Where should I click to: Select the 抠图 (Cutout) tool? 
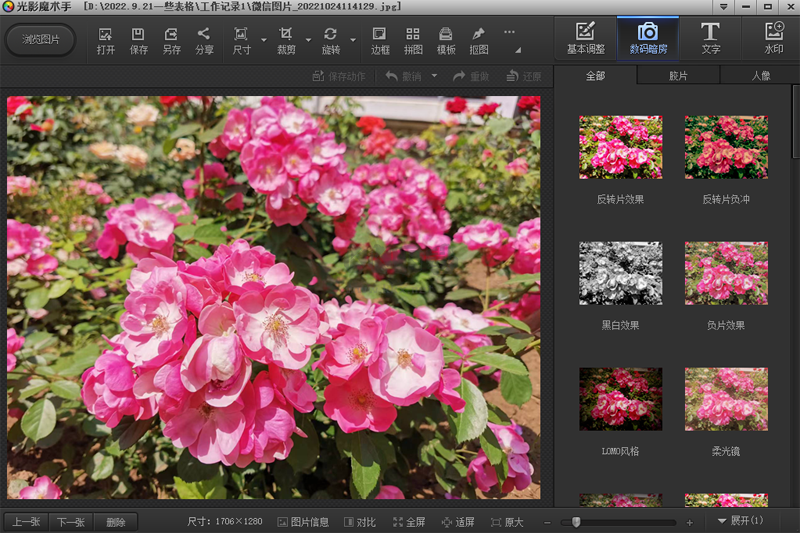pyautogui.click(x=479, y=40)
